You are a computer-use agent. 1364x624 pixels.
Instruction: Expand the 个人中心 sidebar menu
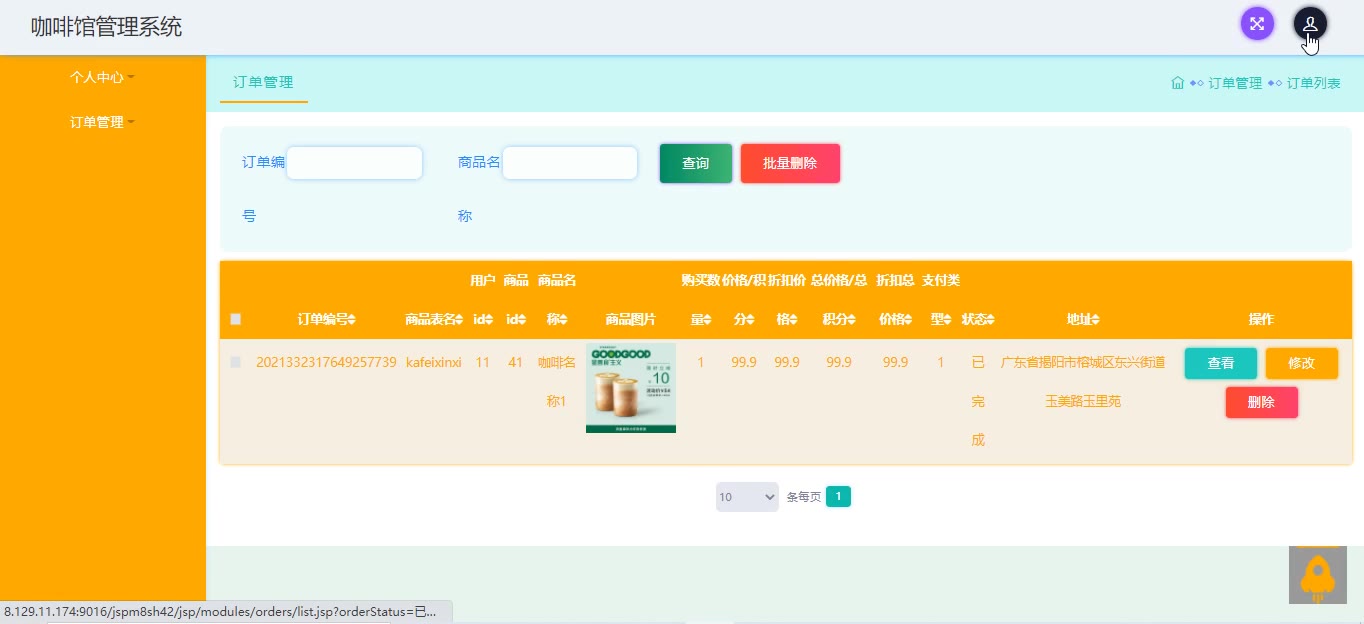pyautogui.click(x=102, y=77)
